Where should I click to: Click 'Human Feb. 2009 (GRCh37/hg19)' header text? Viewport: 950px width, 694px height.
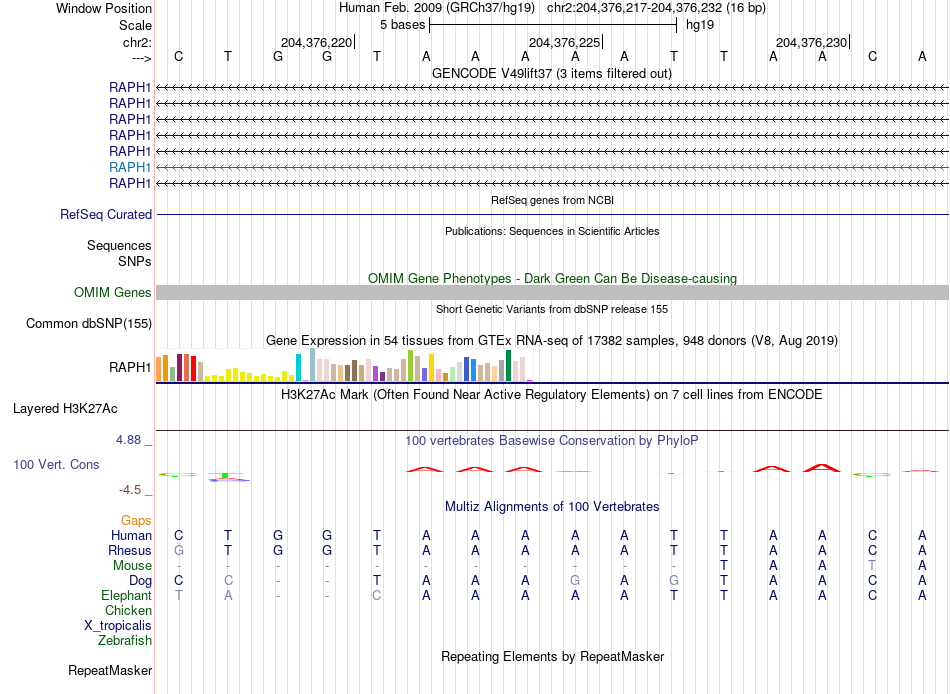tap(437, 8)
